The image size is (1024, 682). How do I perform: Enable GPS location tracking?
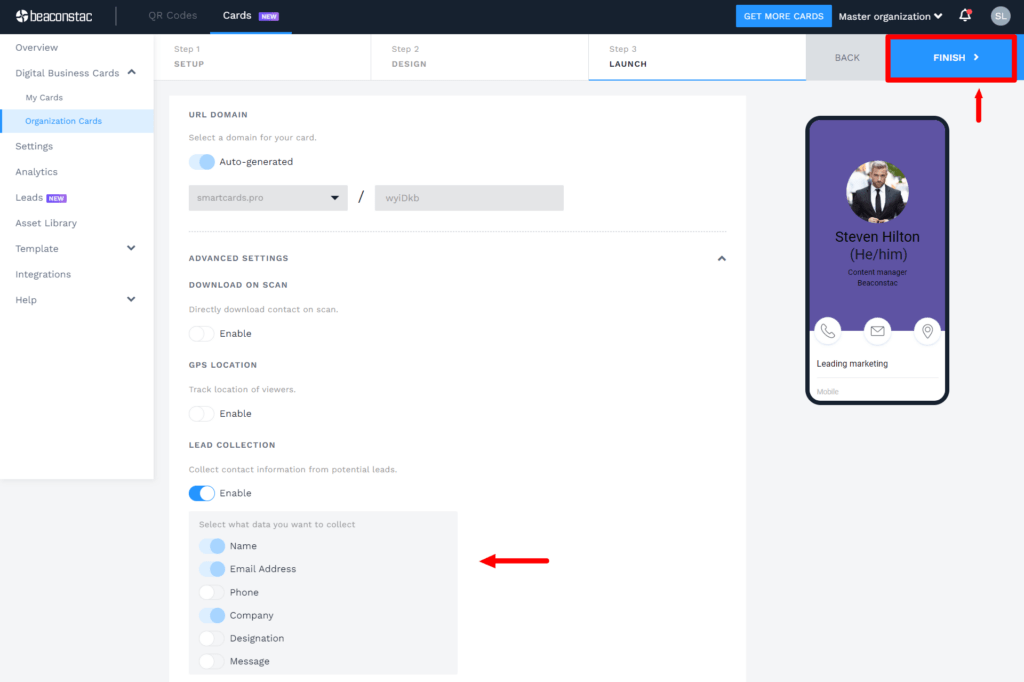coord(199,413)
